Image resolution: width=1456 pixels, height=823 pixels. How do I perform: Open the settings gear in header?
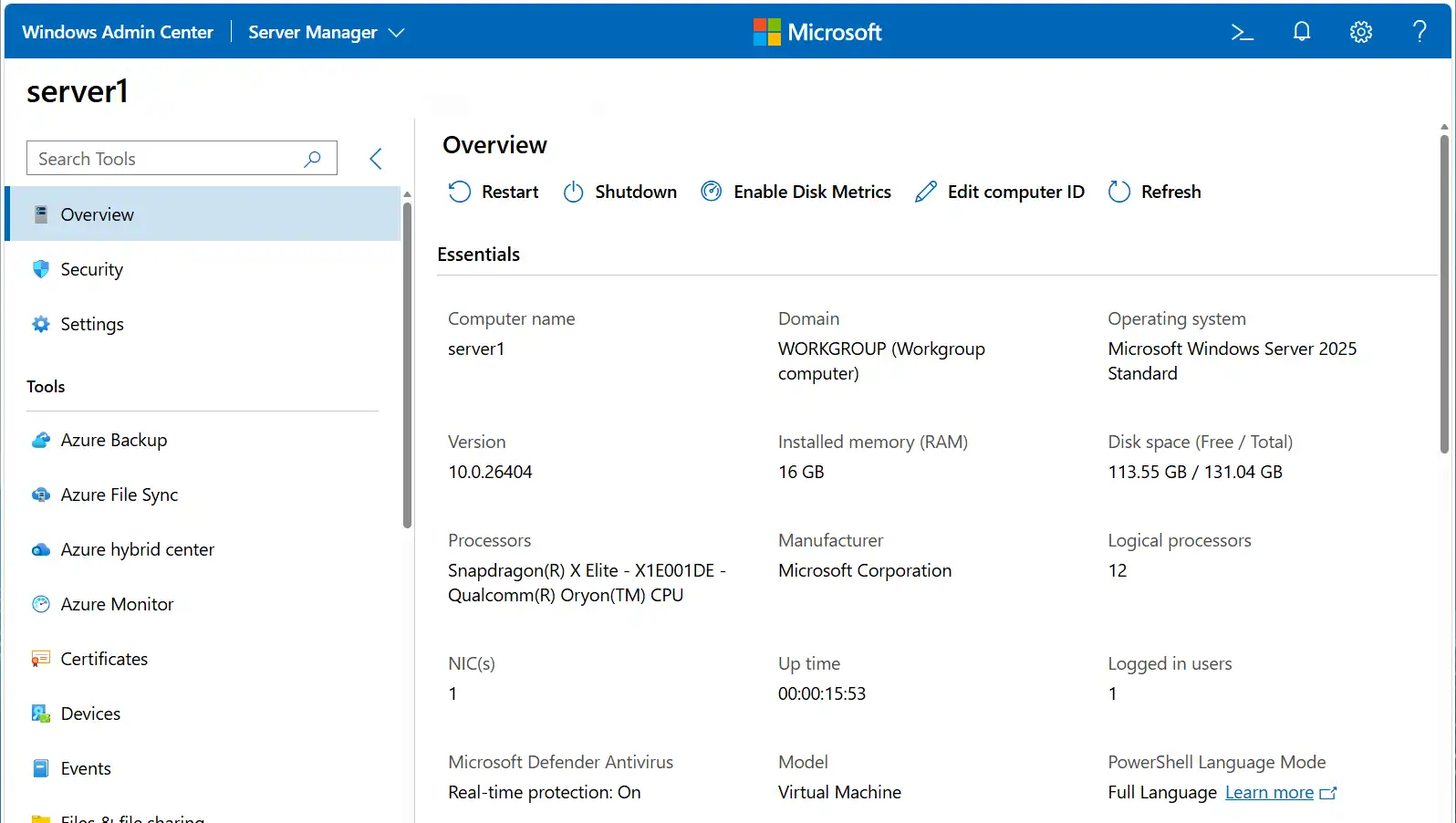click(x=1360, y=32)
